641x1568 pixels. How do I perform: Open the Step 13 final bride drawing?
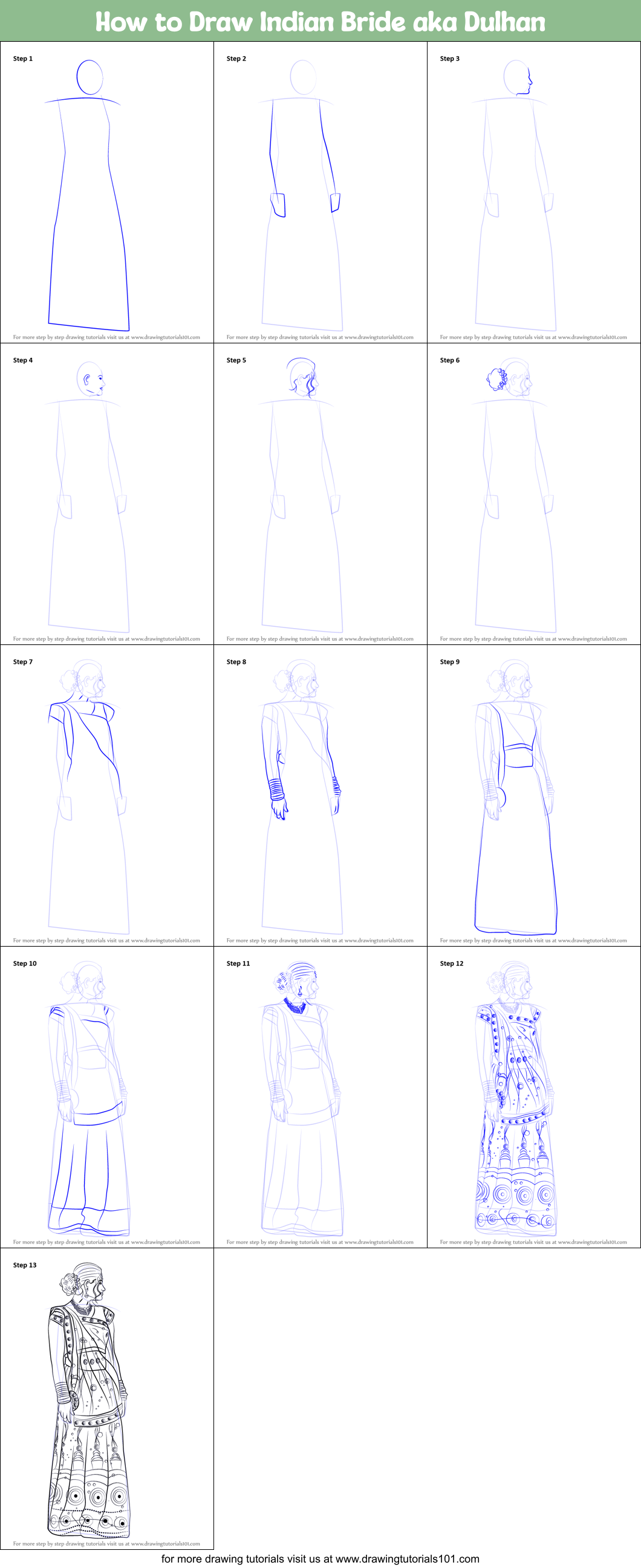pos(89,1400)
